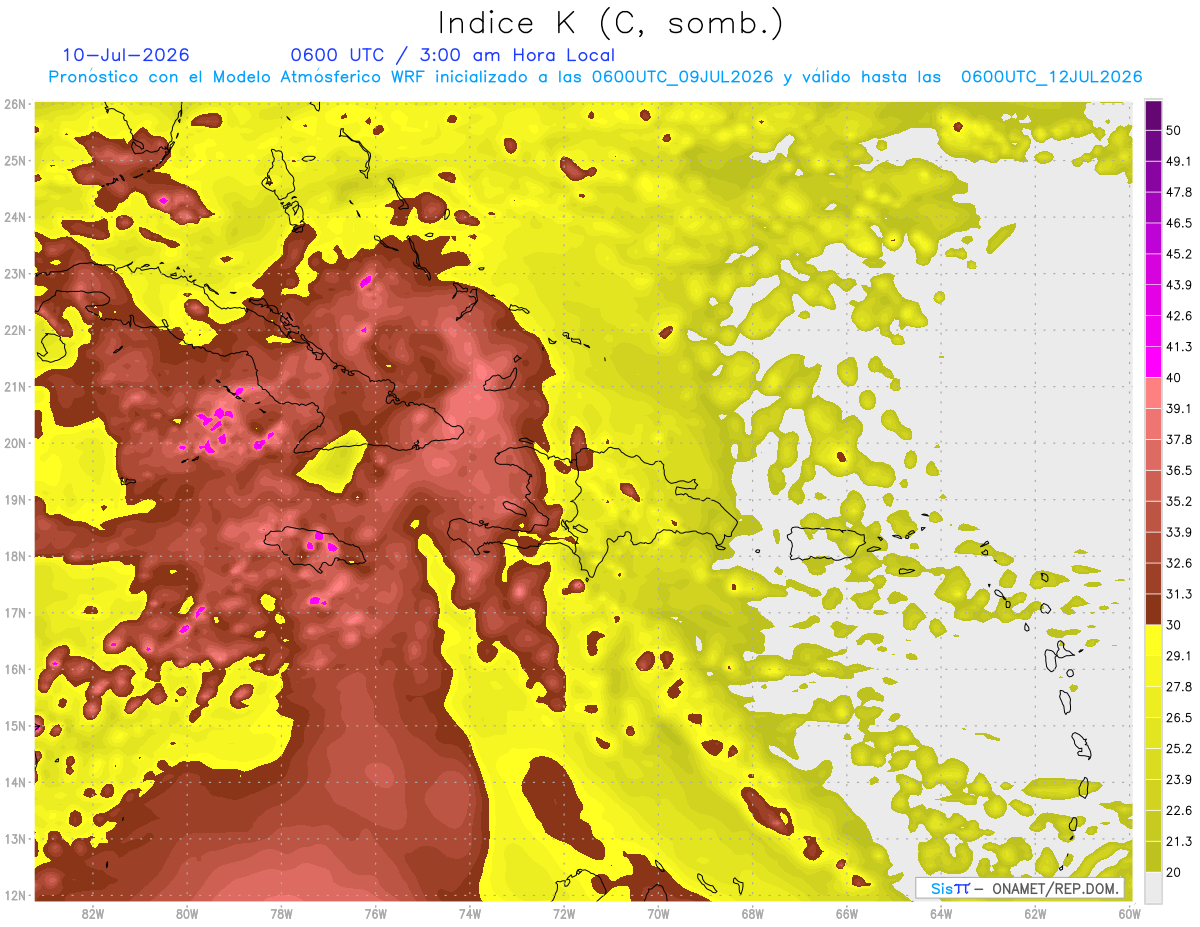Click the "25.2" colorbar label
Viewport: 1200px width, 927px height.
pyautogui.click(x=1179, y=748)
